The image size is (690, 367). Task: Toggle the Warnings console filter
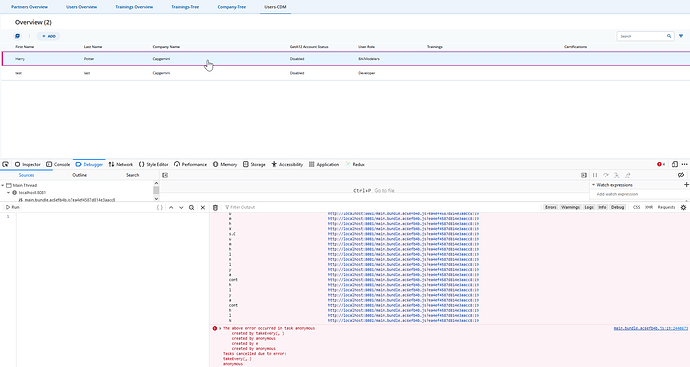570,207
